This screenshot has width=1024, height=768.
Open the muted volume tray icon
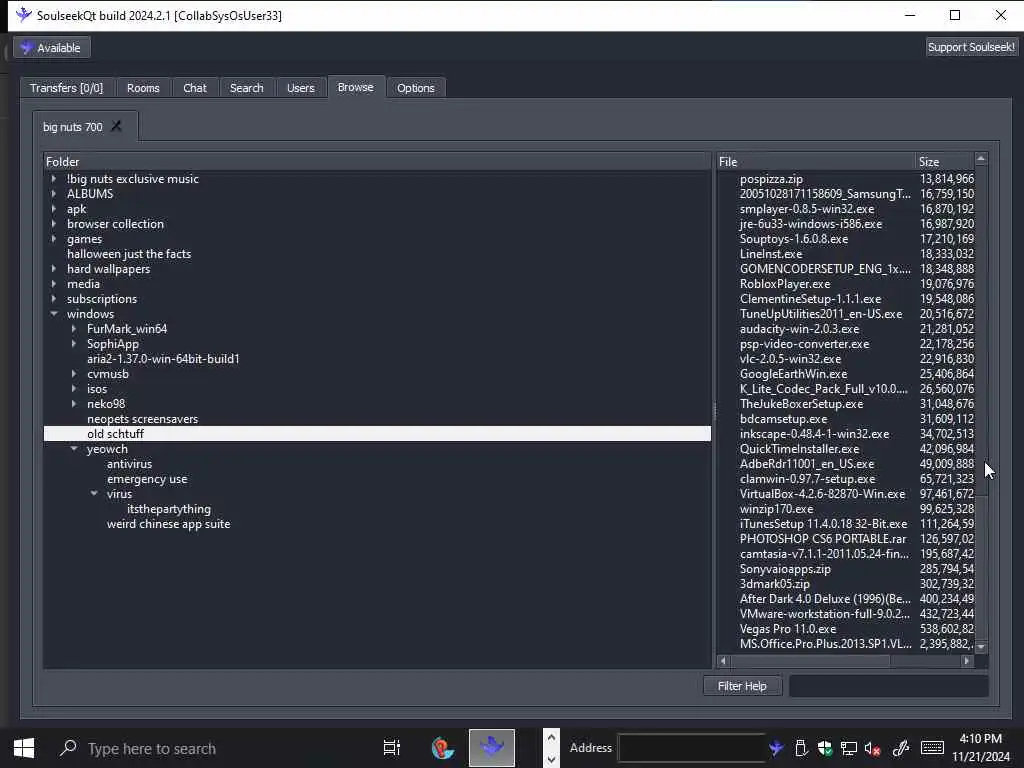(872, 748)
